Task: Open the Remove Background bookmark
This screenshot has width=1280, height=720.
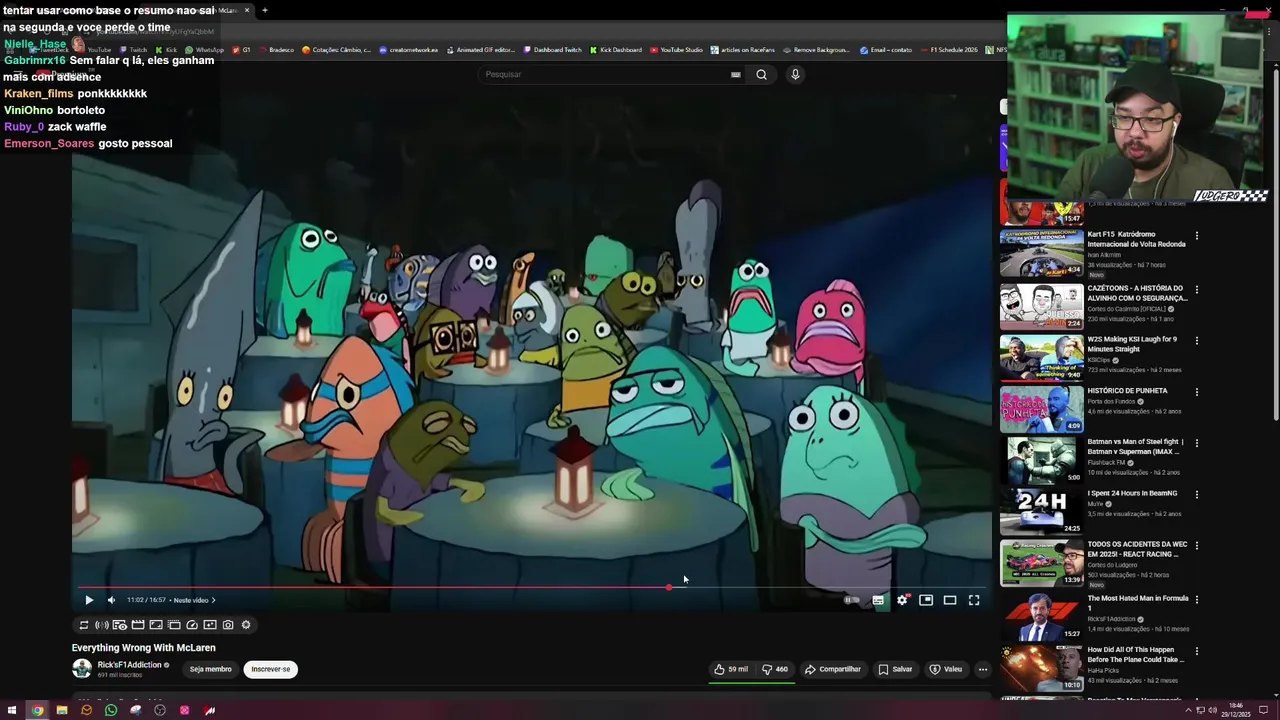Action: tap(817, 49)
